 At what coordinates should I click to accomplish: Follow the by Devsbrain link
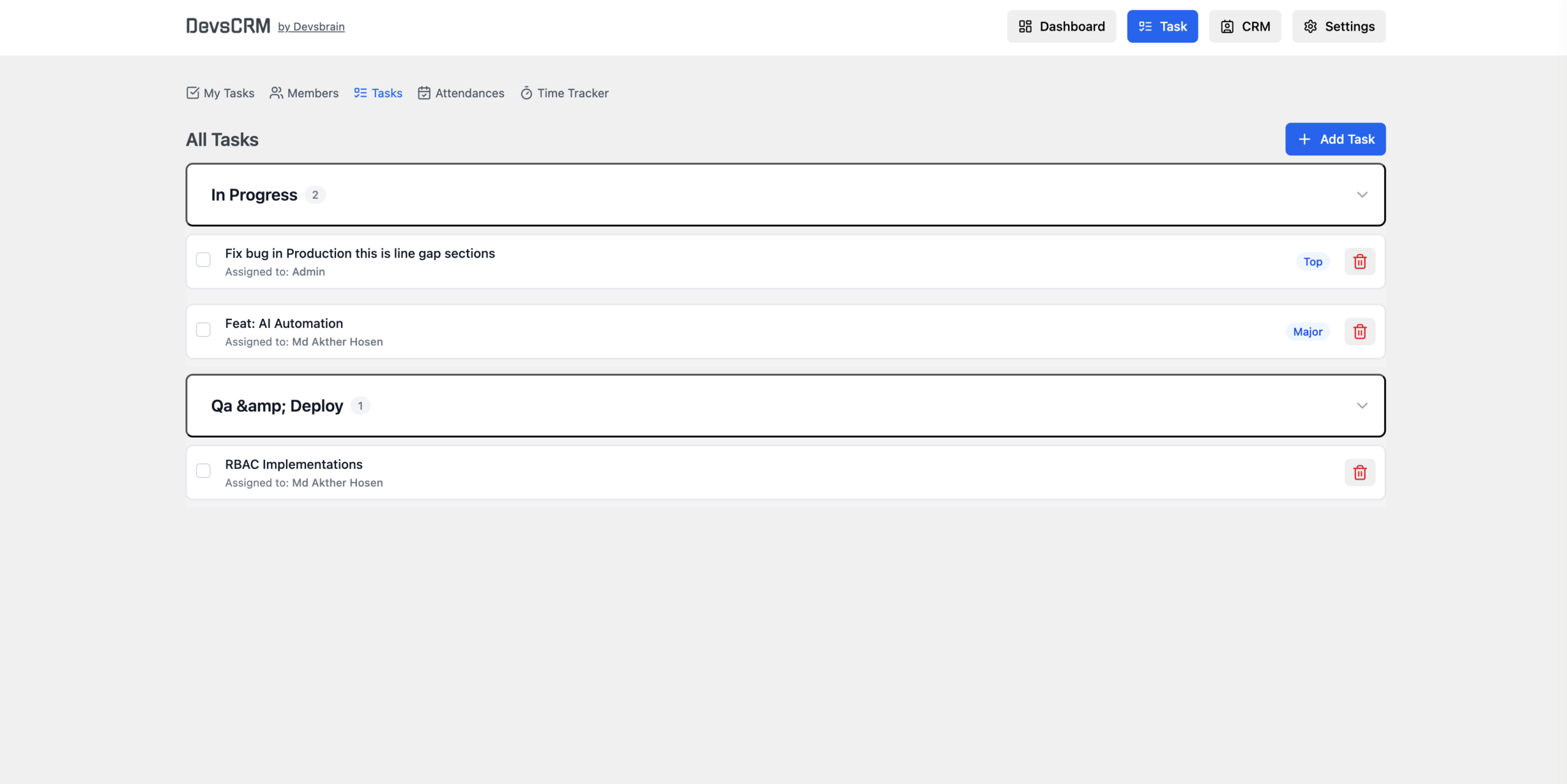[311, 27]
